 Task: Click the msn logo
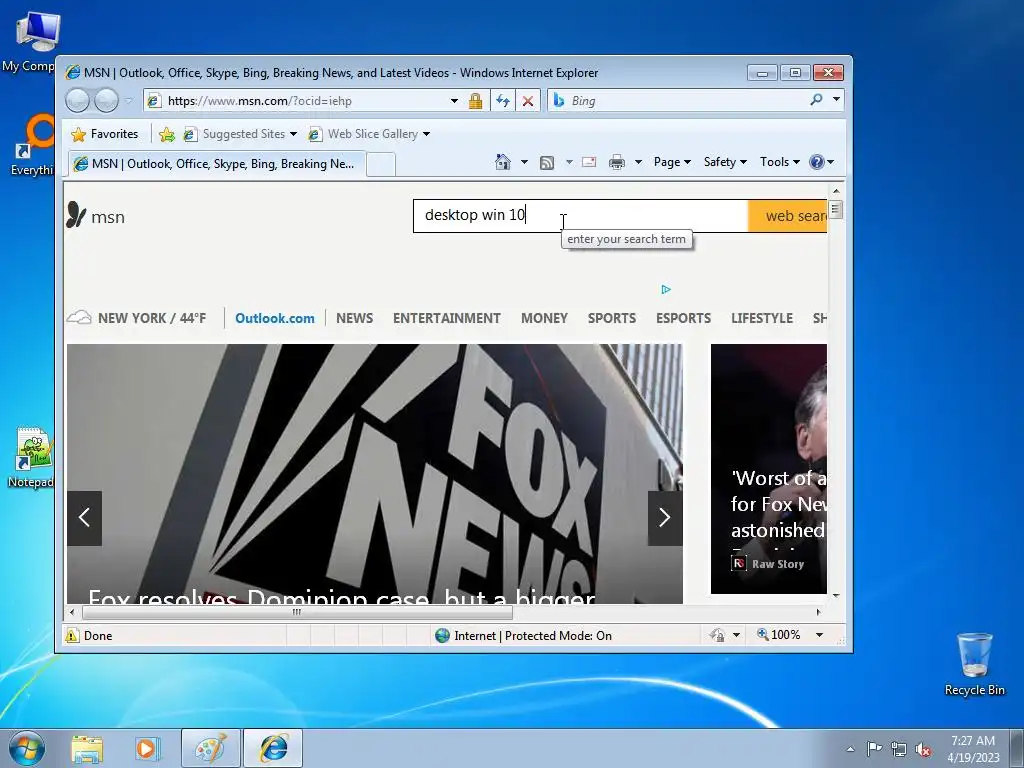[95, 216]
